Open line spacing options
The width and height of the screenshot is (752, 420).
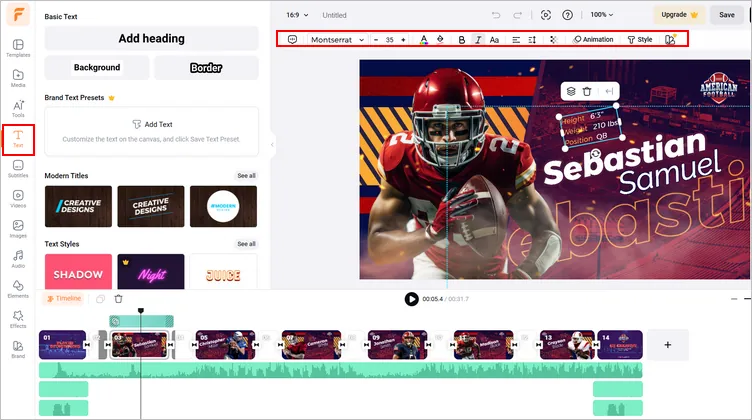(x=532, y=40)
